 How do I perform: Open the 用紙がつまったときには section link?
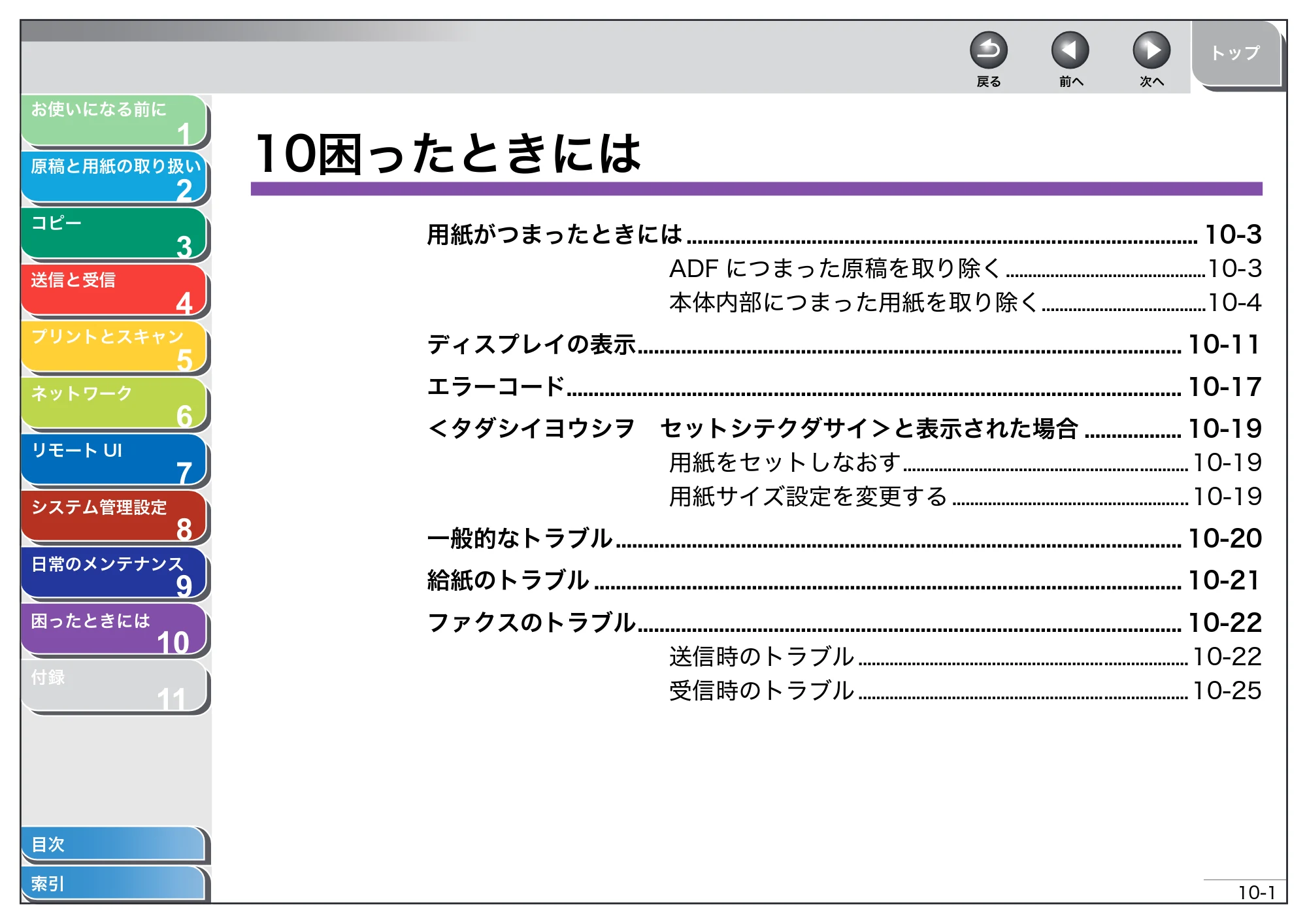point(844,235)
